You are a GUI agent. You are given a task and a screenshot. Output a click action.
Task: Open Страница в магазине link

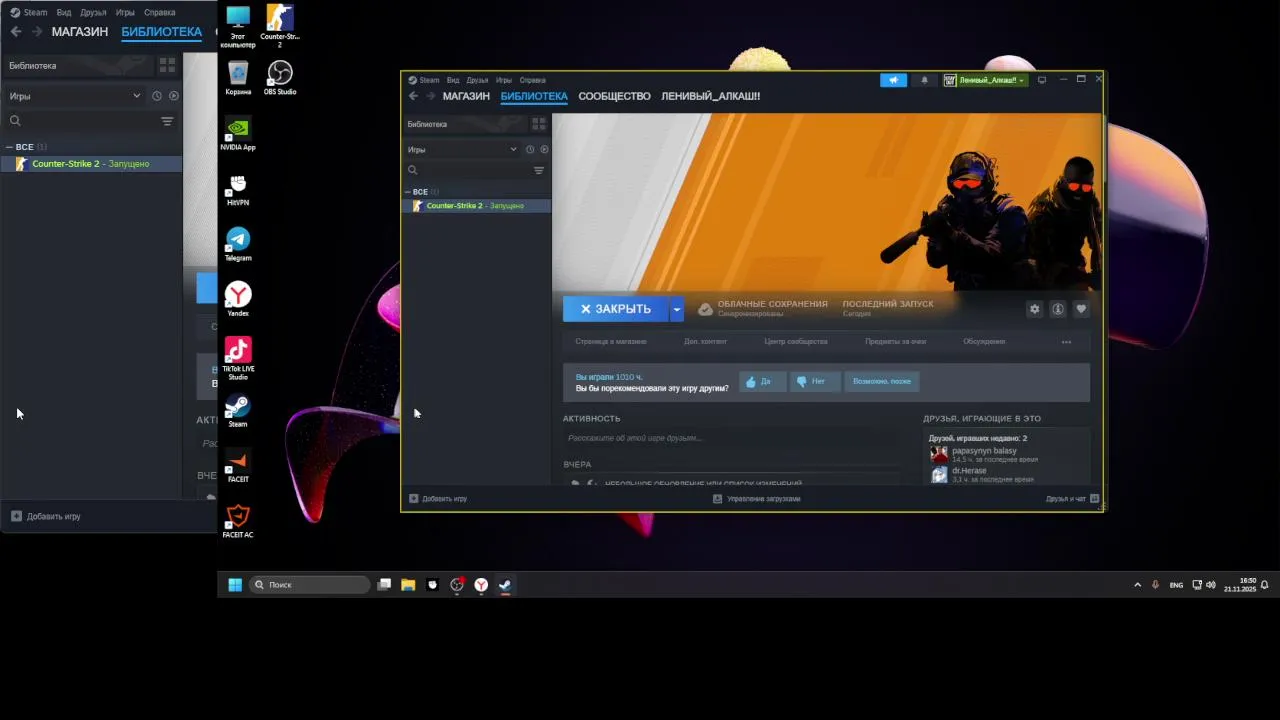(x=611, y=341)
